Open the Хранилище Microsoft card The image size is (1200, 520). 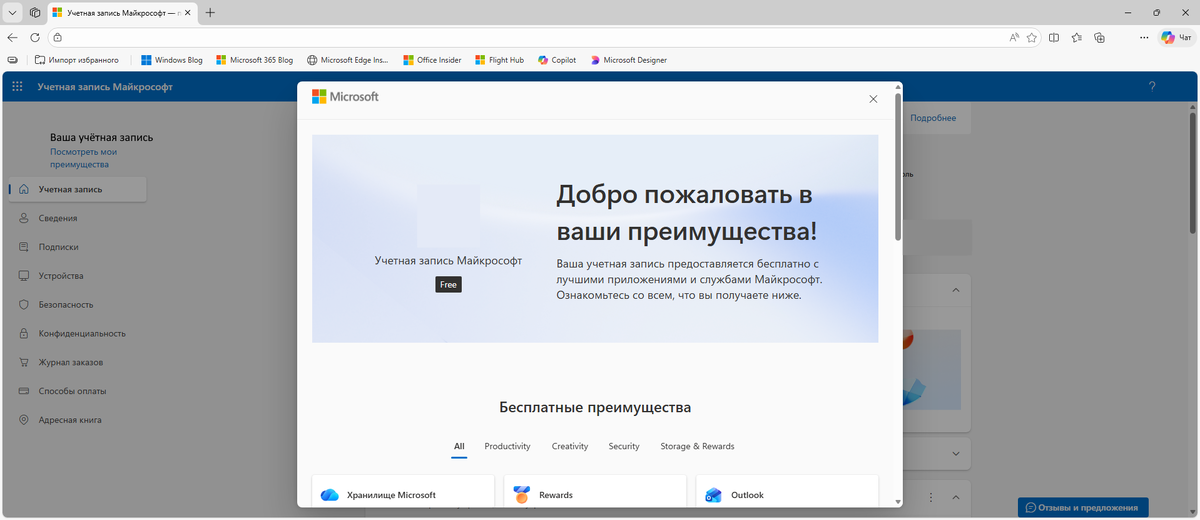(x=403, y=492)
